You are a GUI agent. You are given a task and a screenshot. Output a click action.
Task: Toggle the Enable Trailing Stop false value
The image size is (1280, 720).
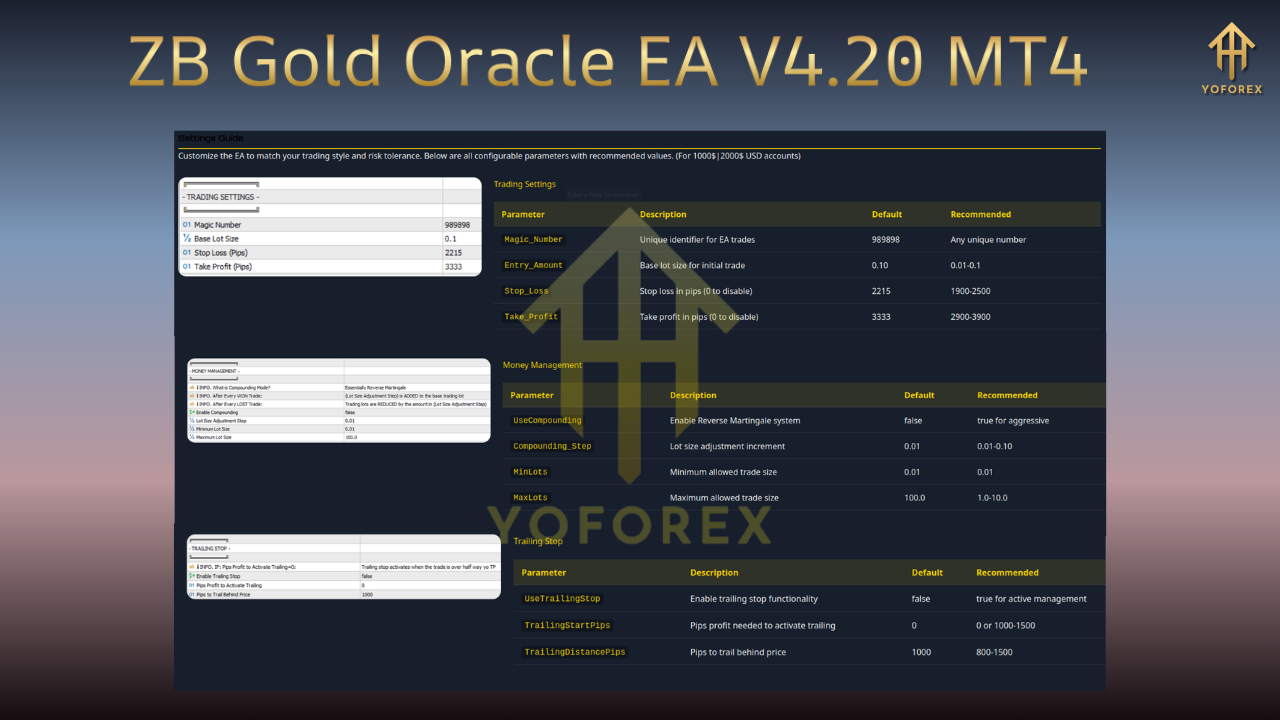[366, 576]
